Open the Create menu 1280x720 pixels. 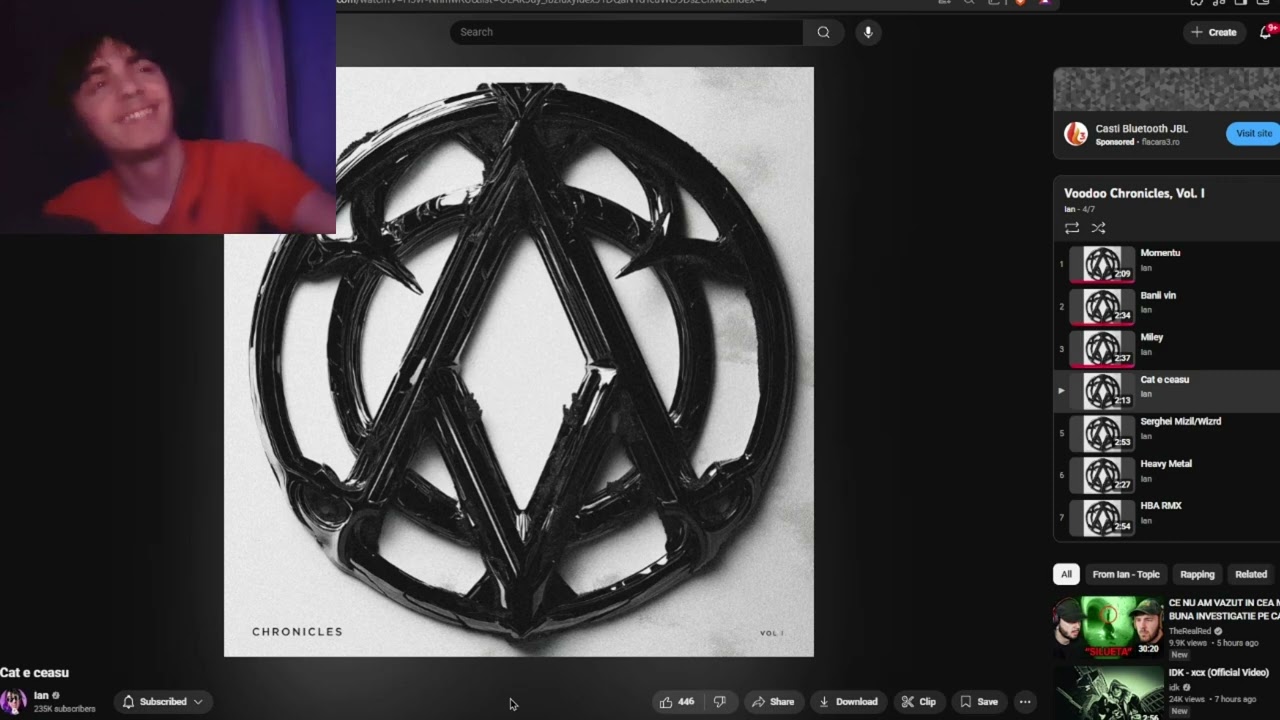coord(1214,32)
